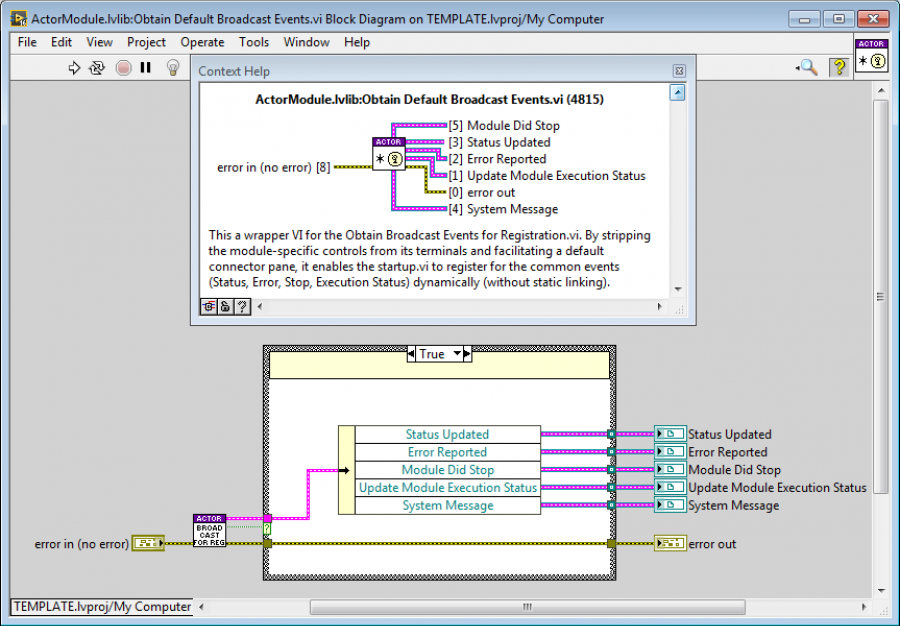Click the Pause toolbar button
The width and height of the screenshot is (900, 626).
point(146,68)
